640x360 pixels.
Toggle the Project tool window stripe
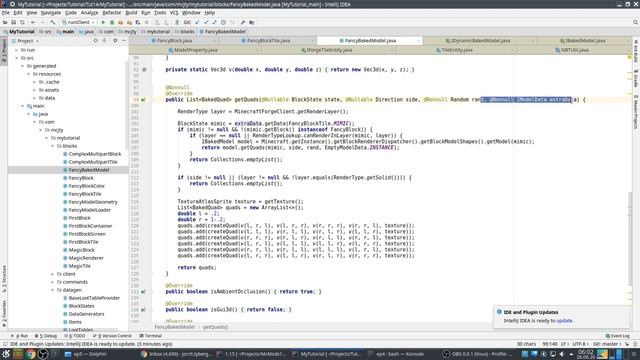4,50
